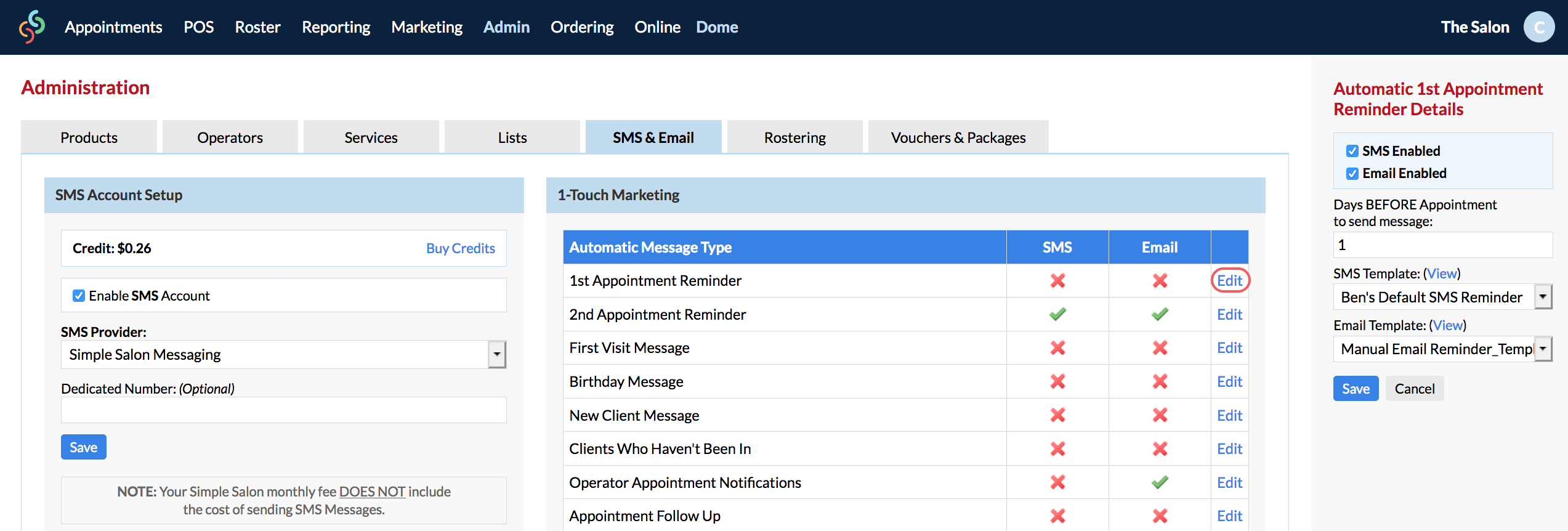Switch to the Services tab

click(x=371, y=137)
